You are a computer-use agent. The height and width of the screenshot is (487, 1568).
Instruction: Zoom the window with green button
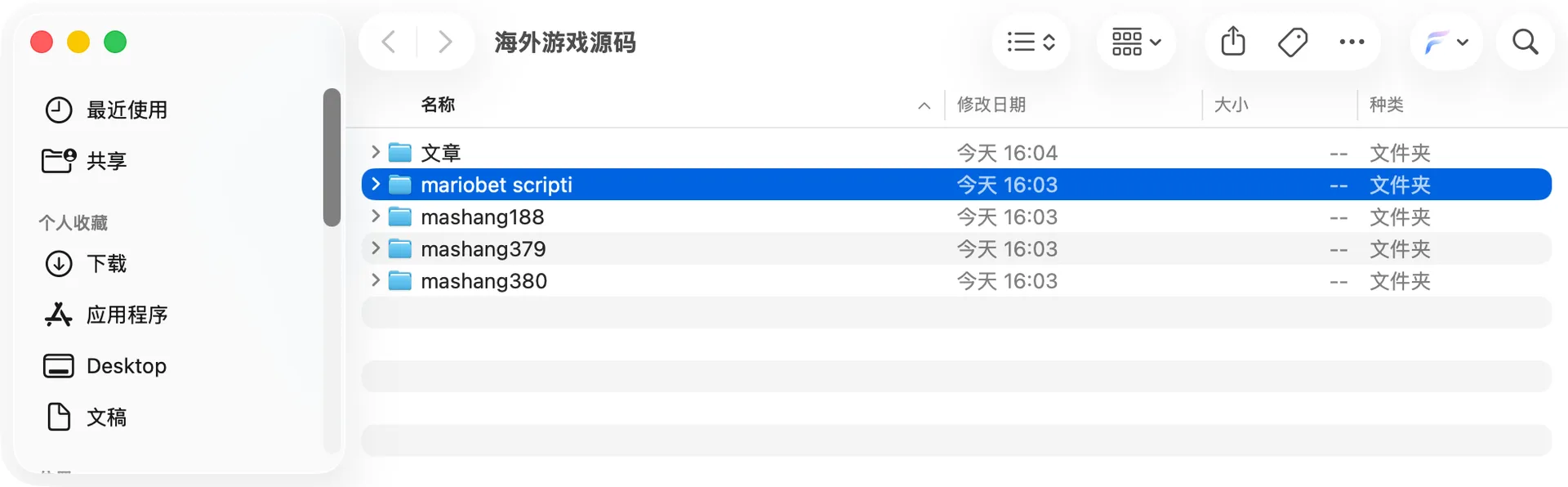(x=115, y=42)
